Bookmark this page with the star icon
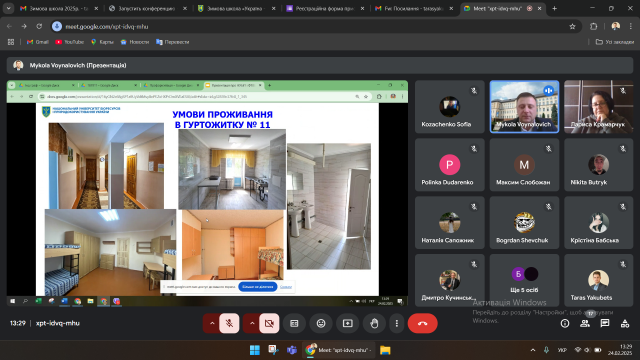Screen dimensions: 640x360 click(x=572, y=27)
